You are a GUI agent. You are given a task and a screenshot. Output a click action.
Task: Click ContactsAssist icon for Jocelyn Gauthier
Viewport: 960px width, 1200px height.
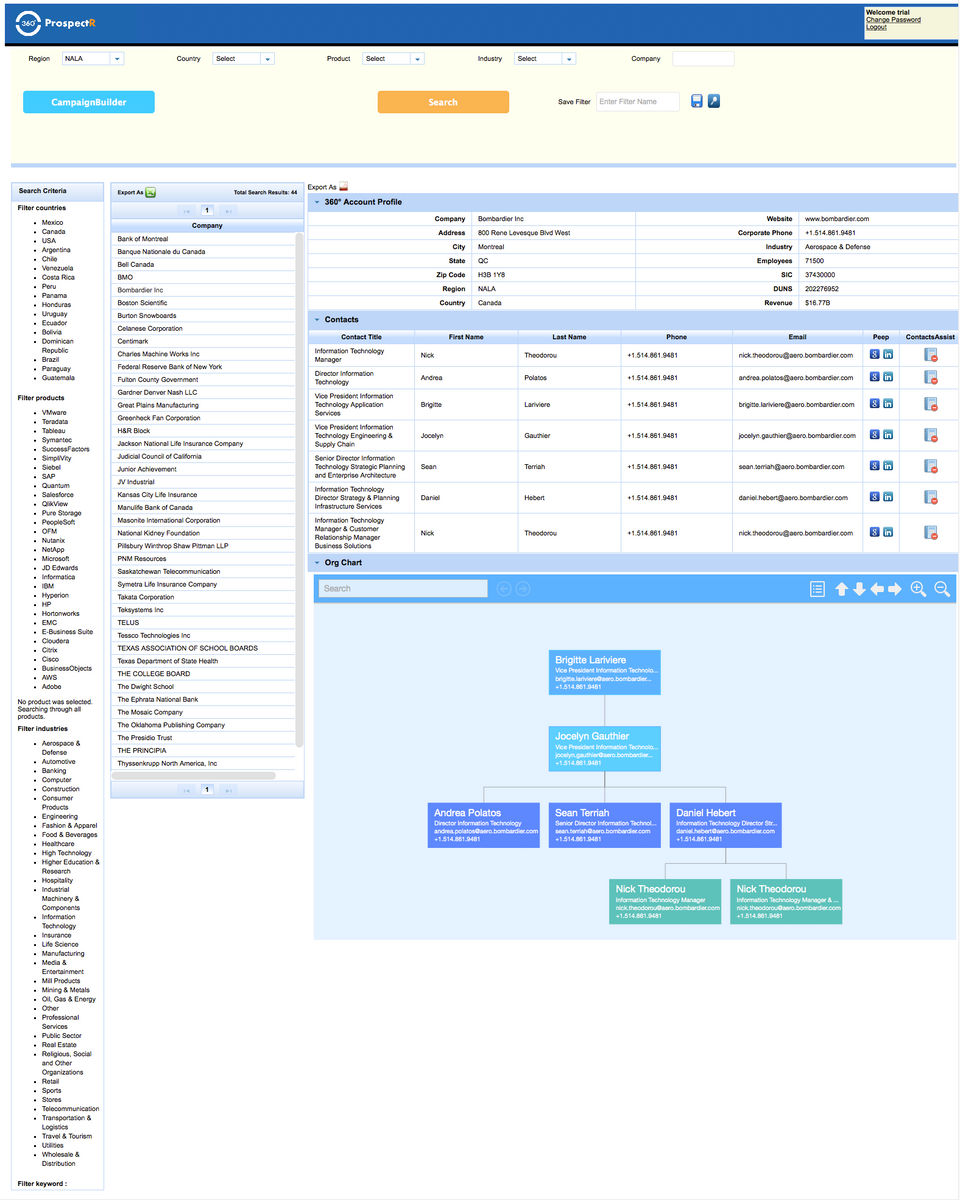pos(930,435)
